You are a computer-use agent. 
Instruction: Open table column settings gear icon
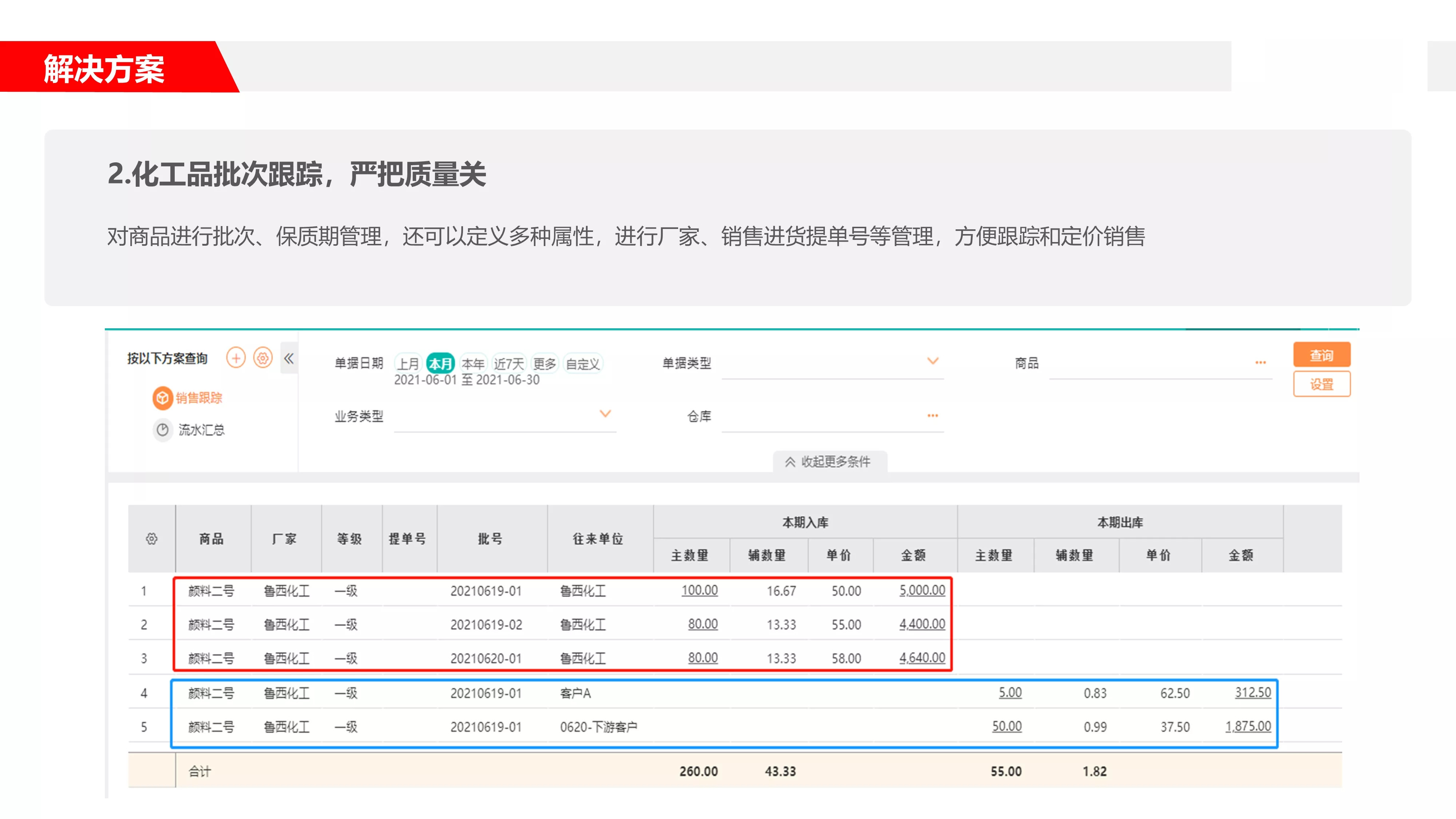point(151,539)
